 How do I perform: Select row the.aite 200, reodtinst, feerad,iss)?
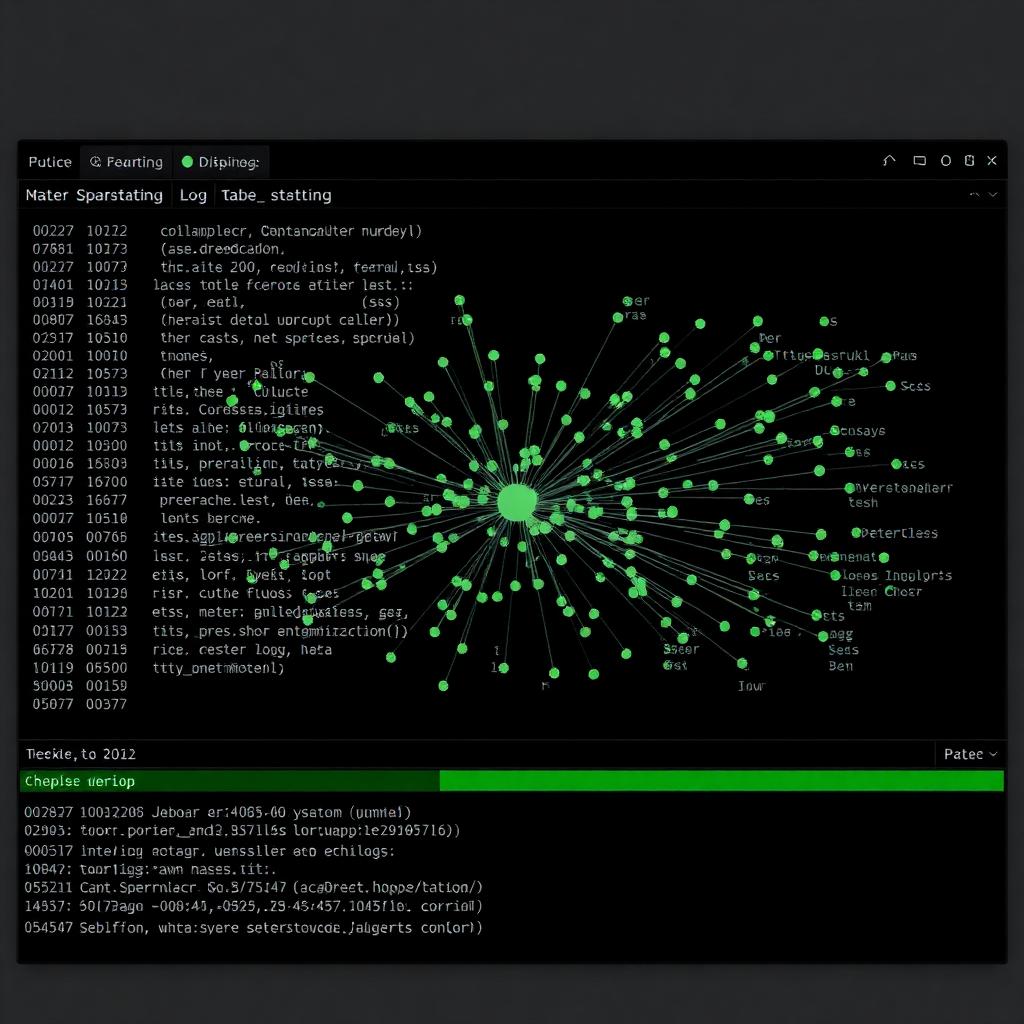click(x=298, y=267)
